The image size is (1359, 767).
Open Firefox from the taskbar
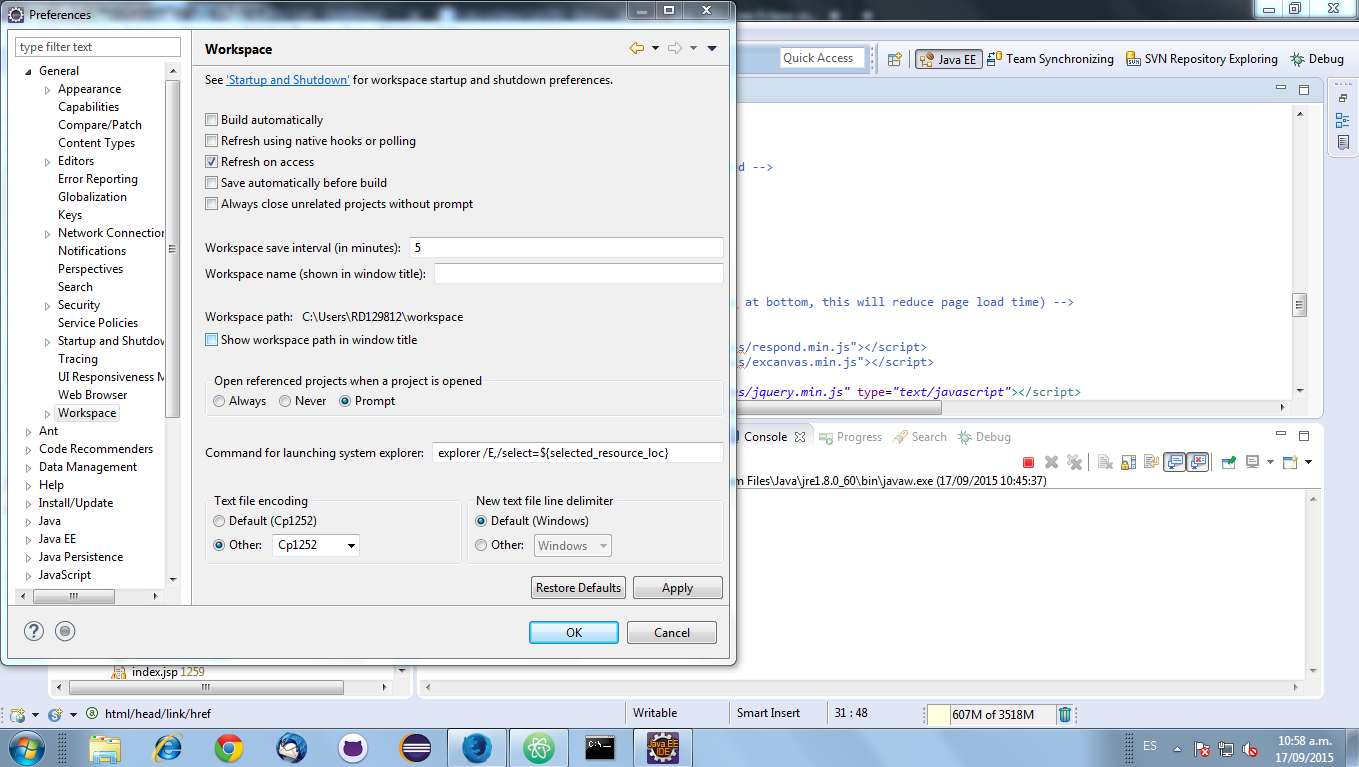477,748
